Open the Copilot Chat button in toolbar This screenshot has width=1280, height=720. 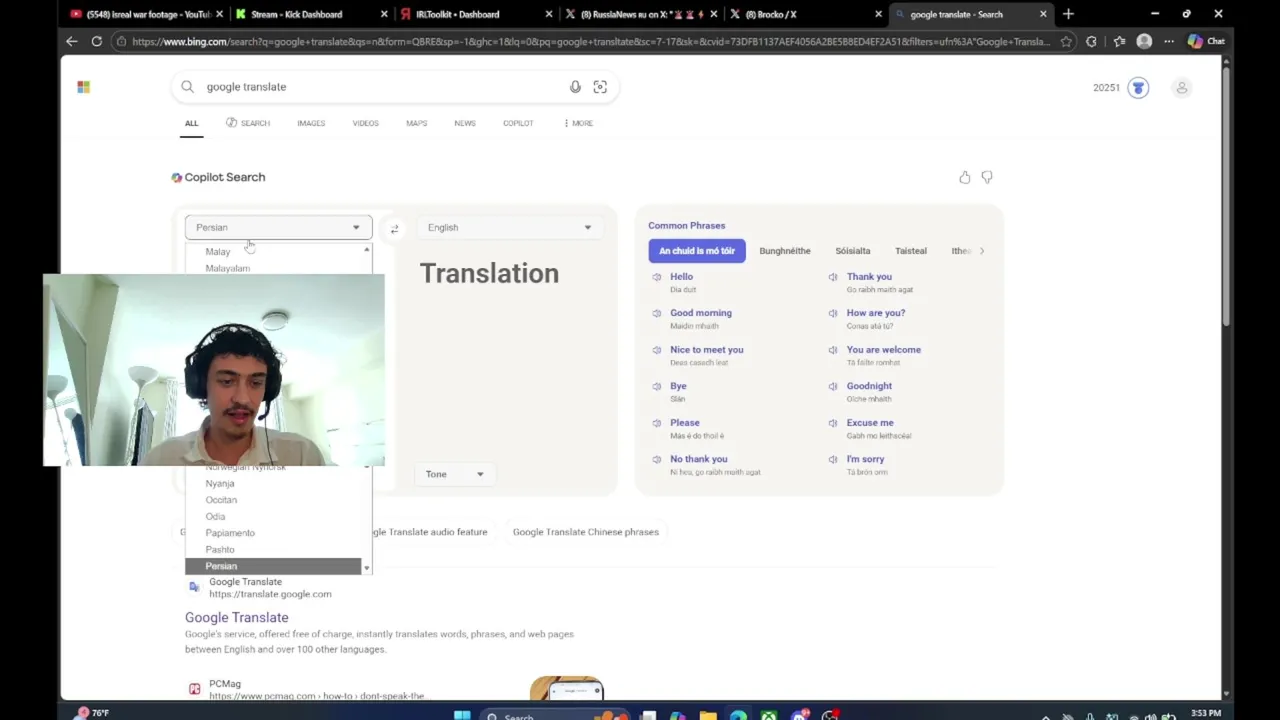coord(1206,41)
